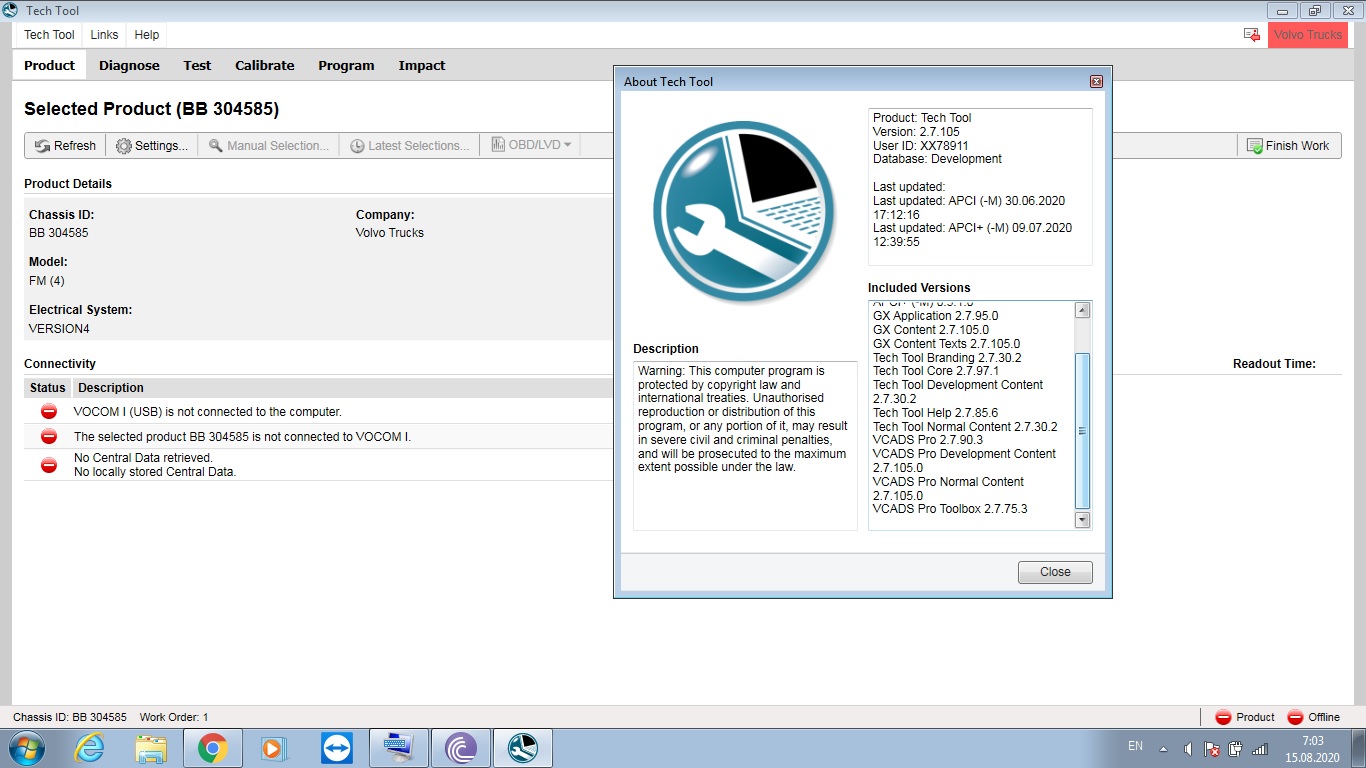Click the Electrical System value 'VERSION4'
The height and width of the screenshot is (768, 1366).
(x=59, y=329)
